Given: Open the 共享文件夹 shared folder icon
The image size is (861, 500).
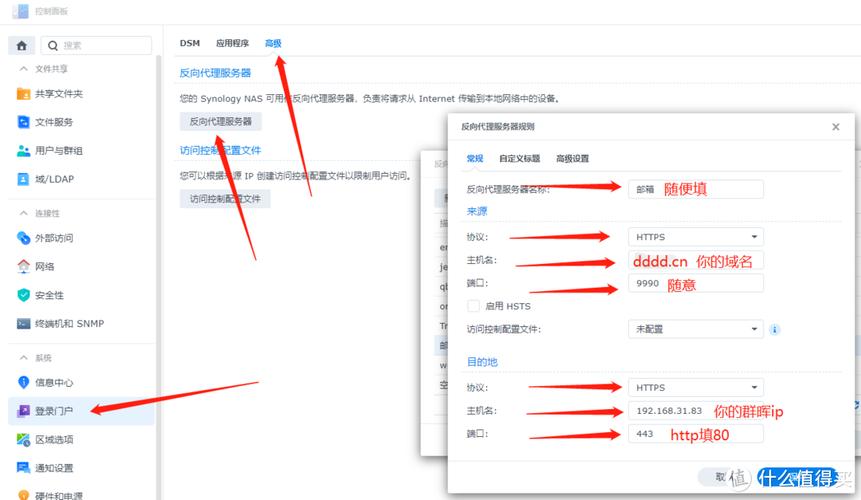Looking at the screenshot, I should (x=24, y=93).
